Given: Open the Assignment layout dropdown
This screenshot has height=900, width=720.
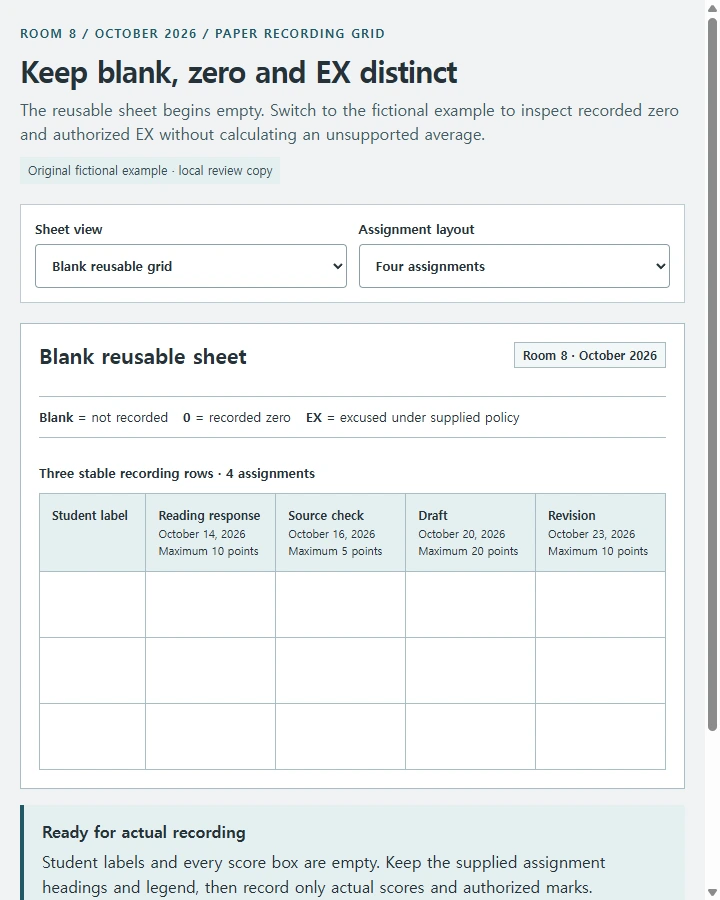Looking at the screenshot, I should point(514,266).
